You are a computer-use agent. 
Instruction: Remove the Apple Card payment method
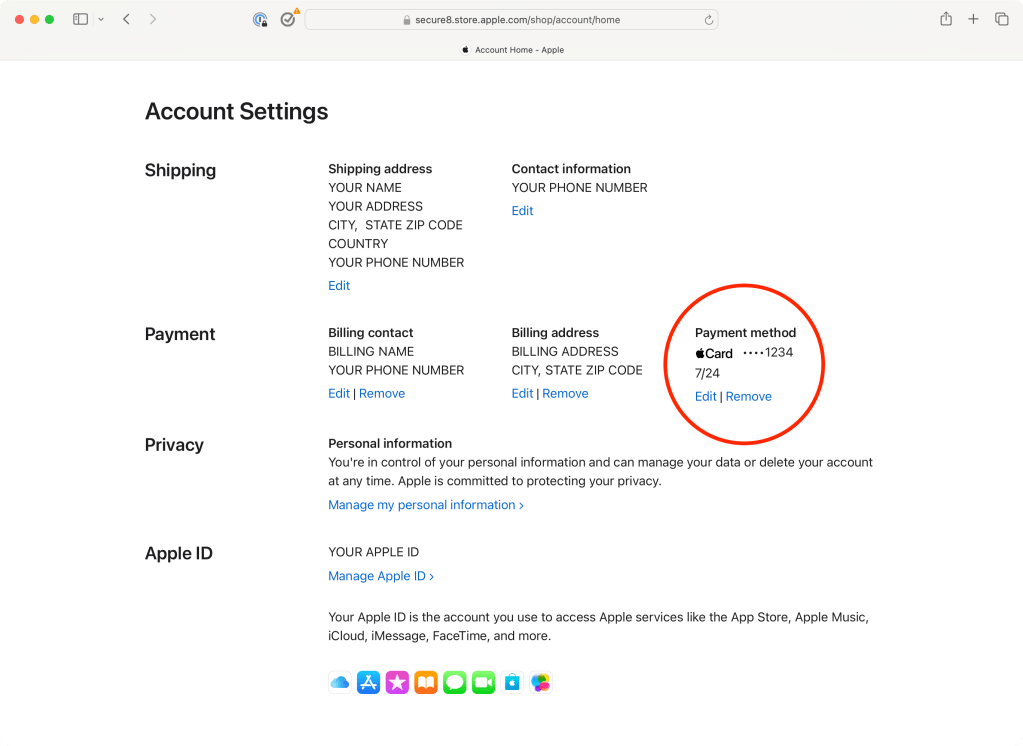[x=748, y=396]
